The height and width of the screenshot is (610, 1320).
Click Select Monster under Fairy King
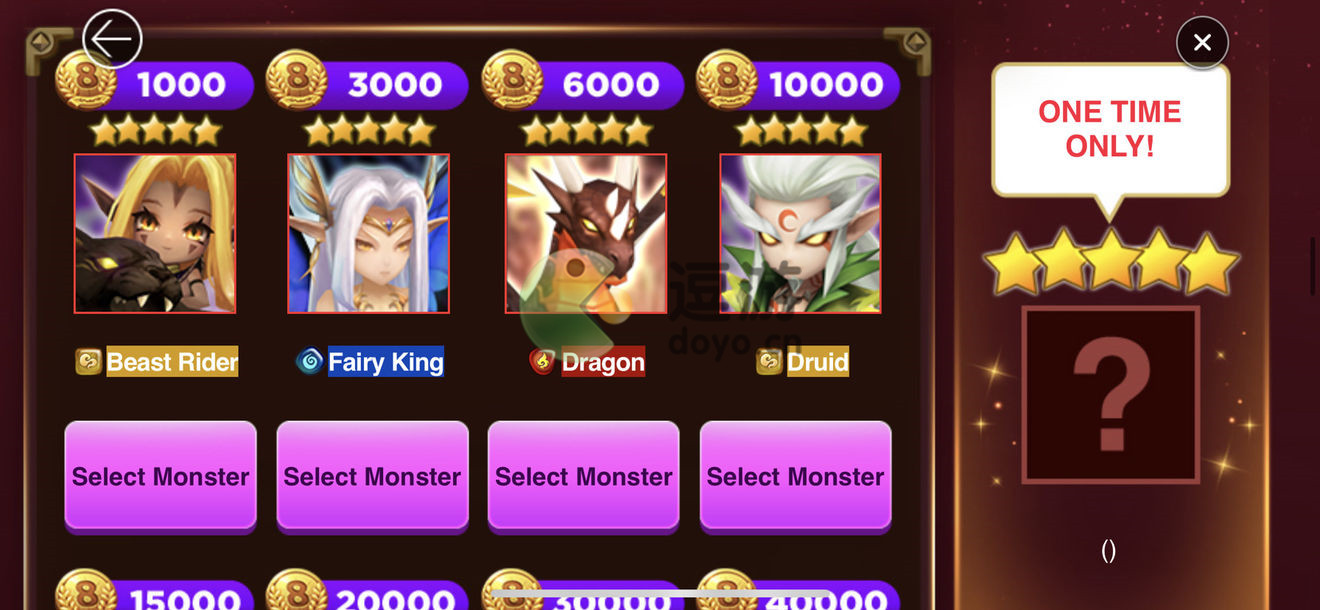tap(372, 476)
